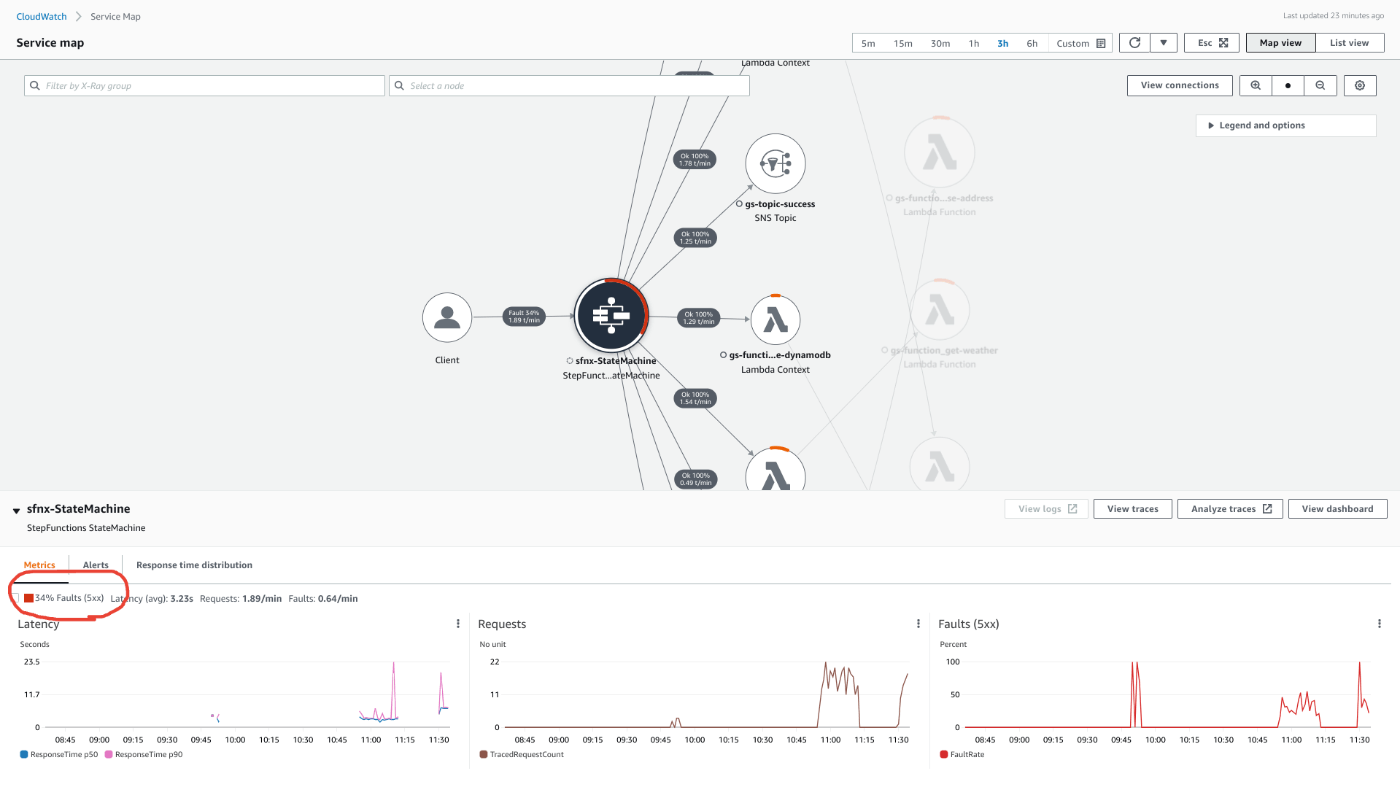Click 'Requests: 1.89/min' text
The width and height of the screenshot is (1400, 787).
pos(241,598)
